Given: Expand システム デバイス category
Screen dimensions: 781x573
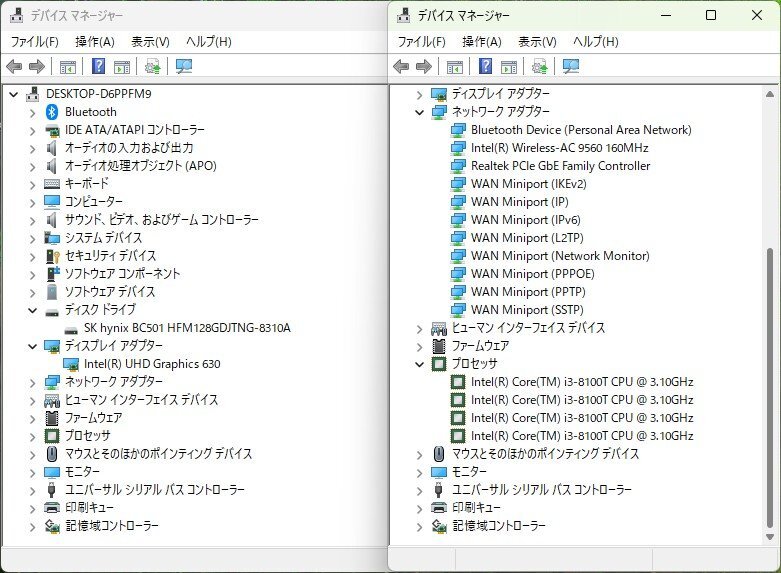Looking at the screenshot, I should coord(32,239).
